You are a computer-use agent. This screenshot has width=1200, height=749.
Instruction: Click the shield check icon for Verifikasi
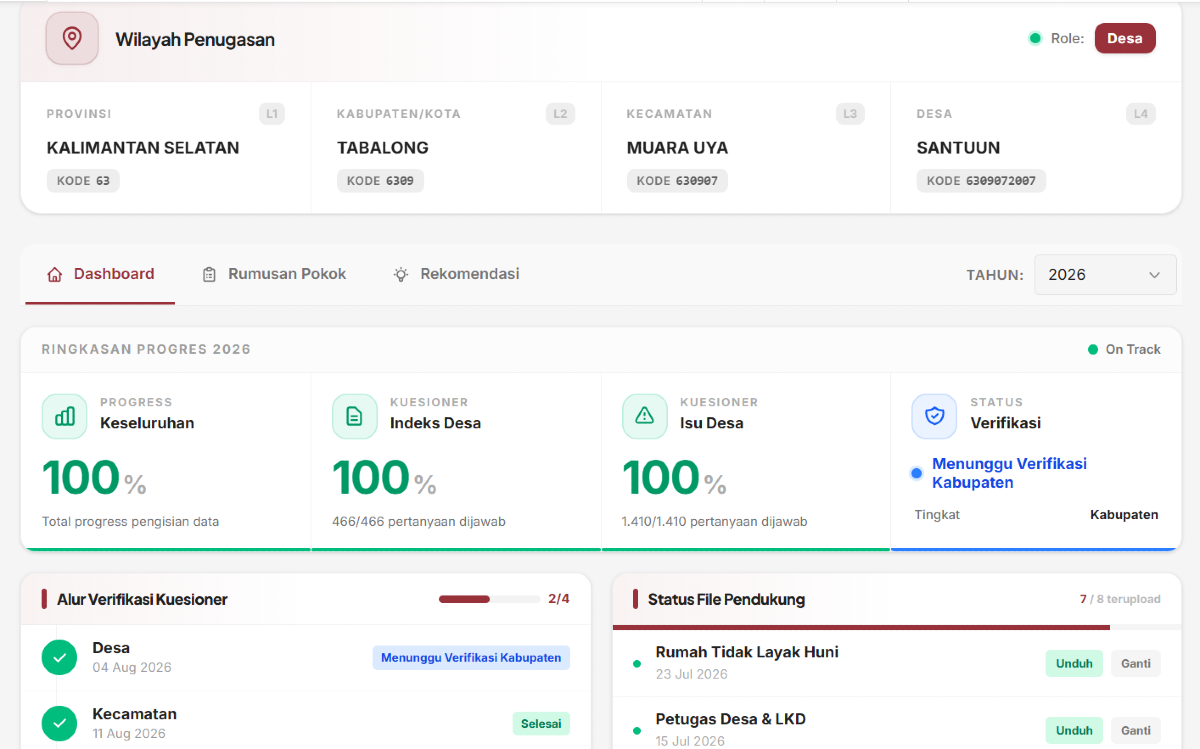pyautogui.click(x=935, y=416)
